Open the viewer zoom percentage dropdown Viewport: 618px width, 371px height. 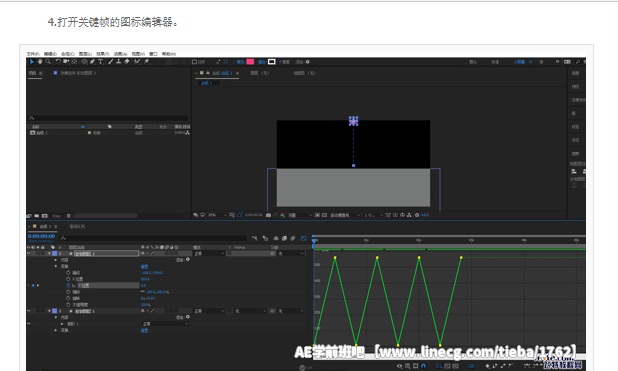click(217, 215)
